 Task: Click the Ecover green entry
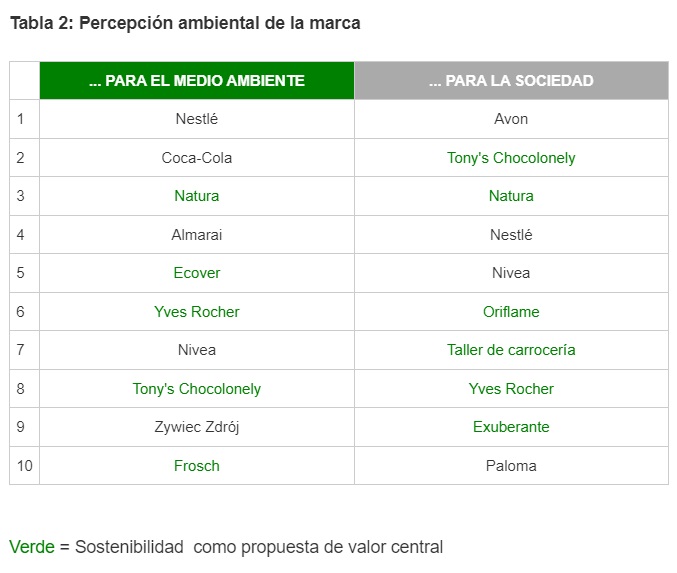197,273
